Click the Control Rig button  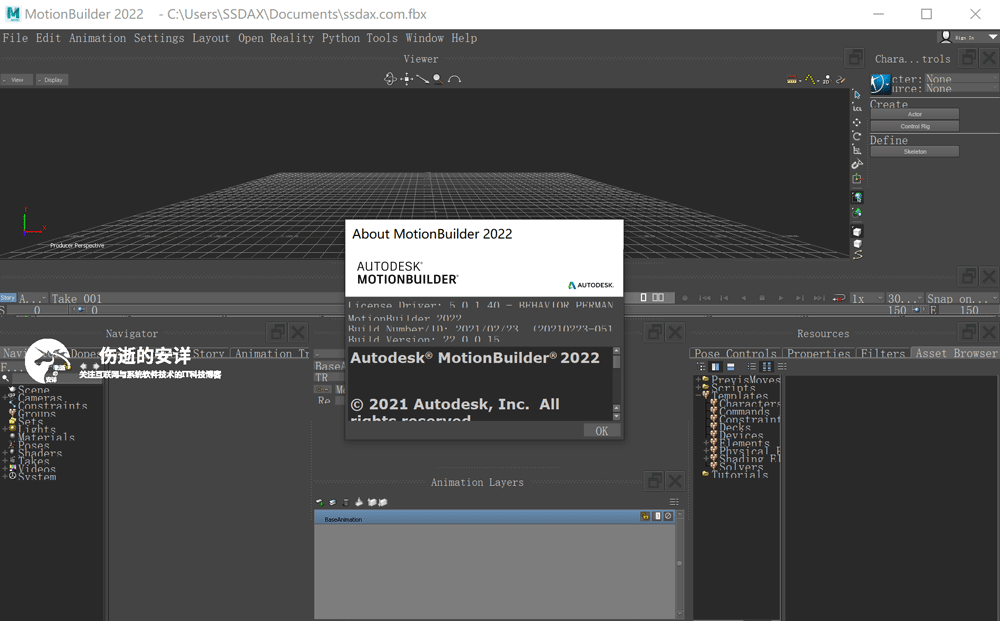tap(915, 126)
